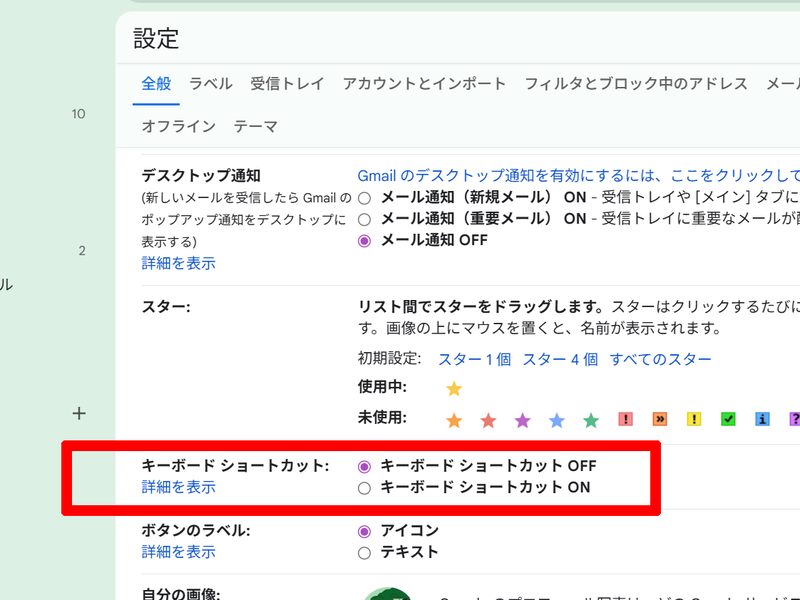Expand 詳細を表示 under button labels

pos(178,551)
